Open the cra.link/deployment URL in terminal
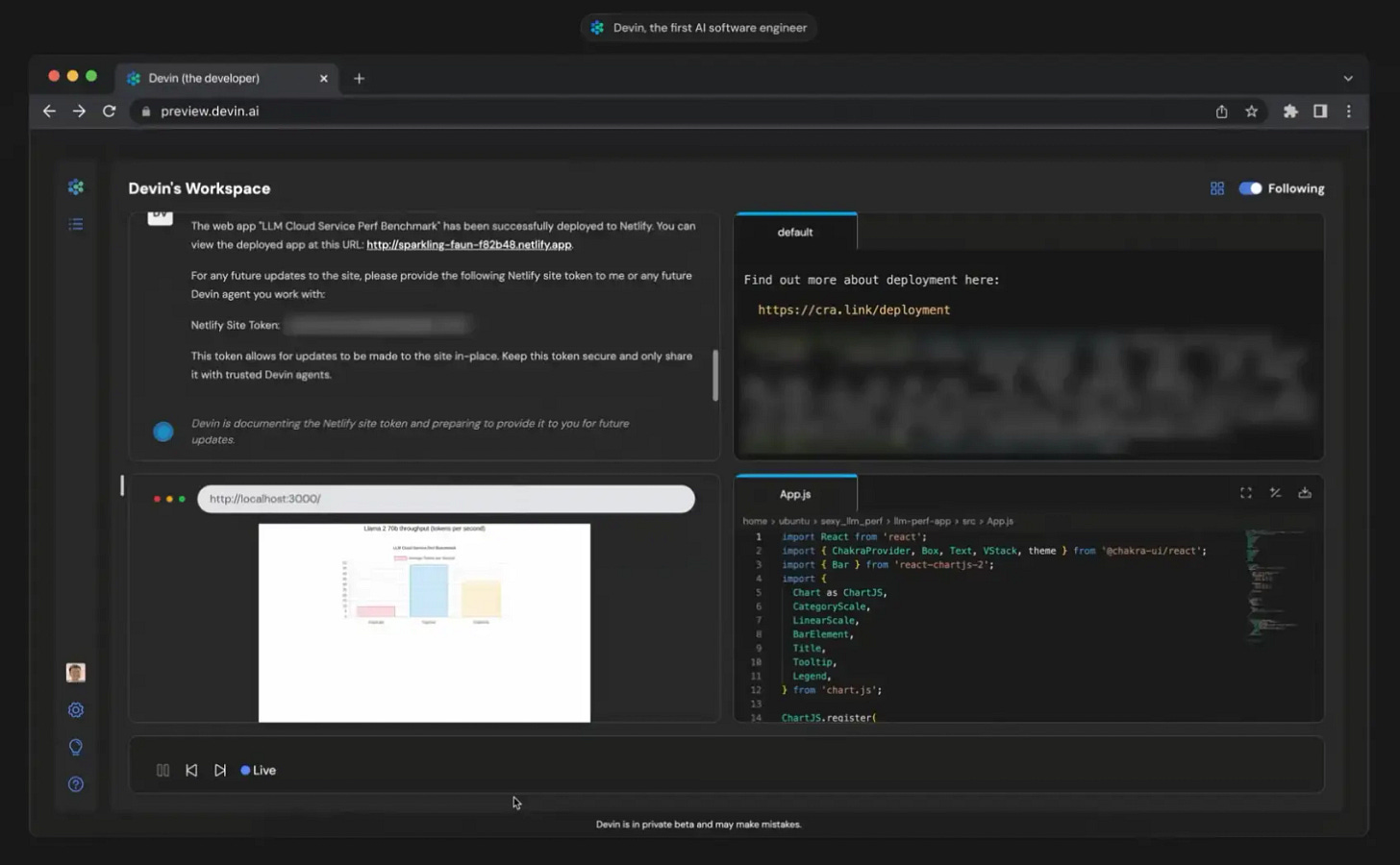This screenshot has width=1400, height=865. (854, 309)
